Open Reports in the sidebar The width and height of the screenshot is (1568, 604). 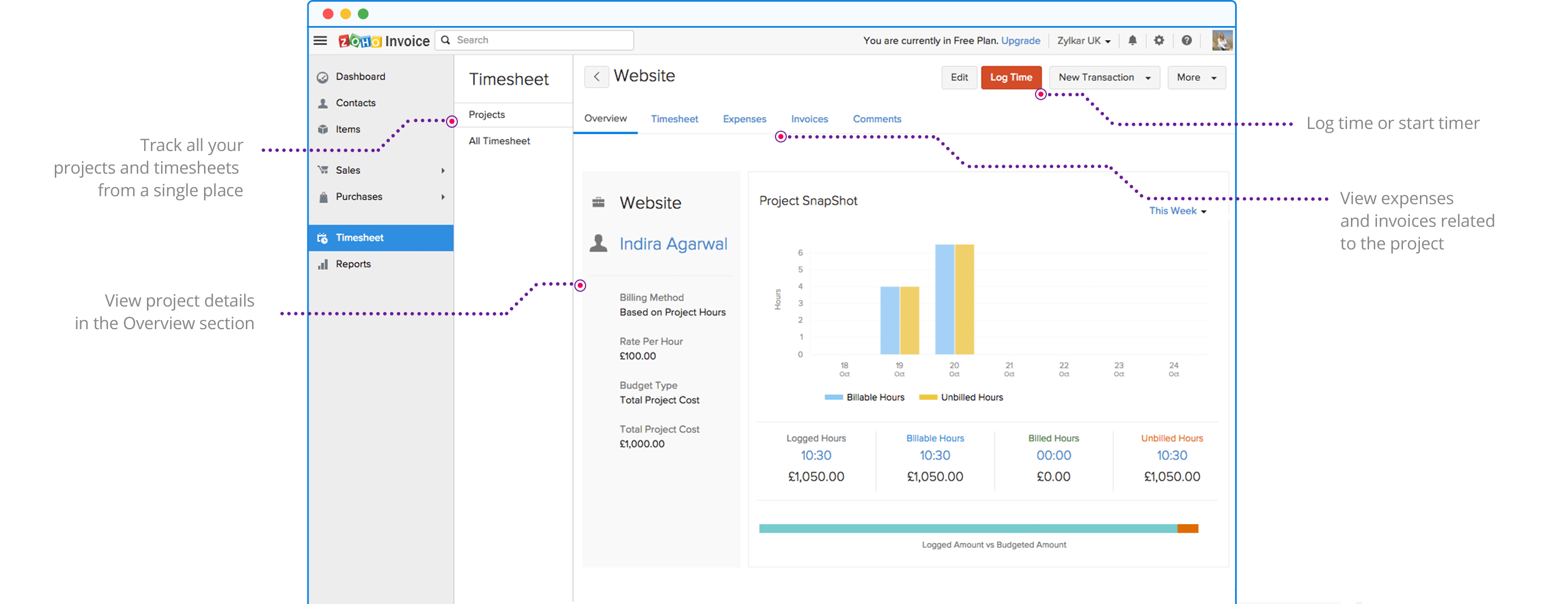tap(353, 264)
